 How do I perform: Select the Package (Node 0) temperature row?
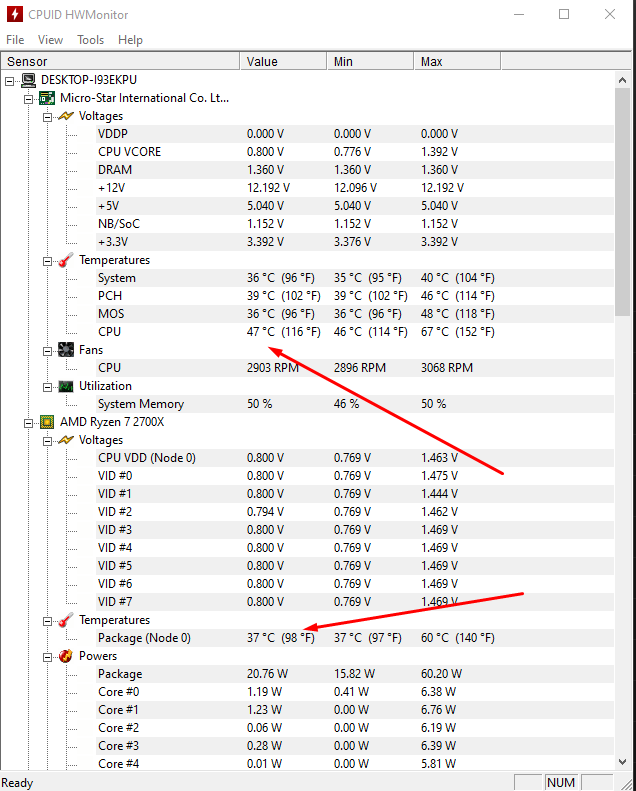[355, 638]
